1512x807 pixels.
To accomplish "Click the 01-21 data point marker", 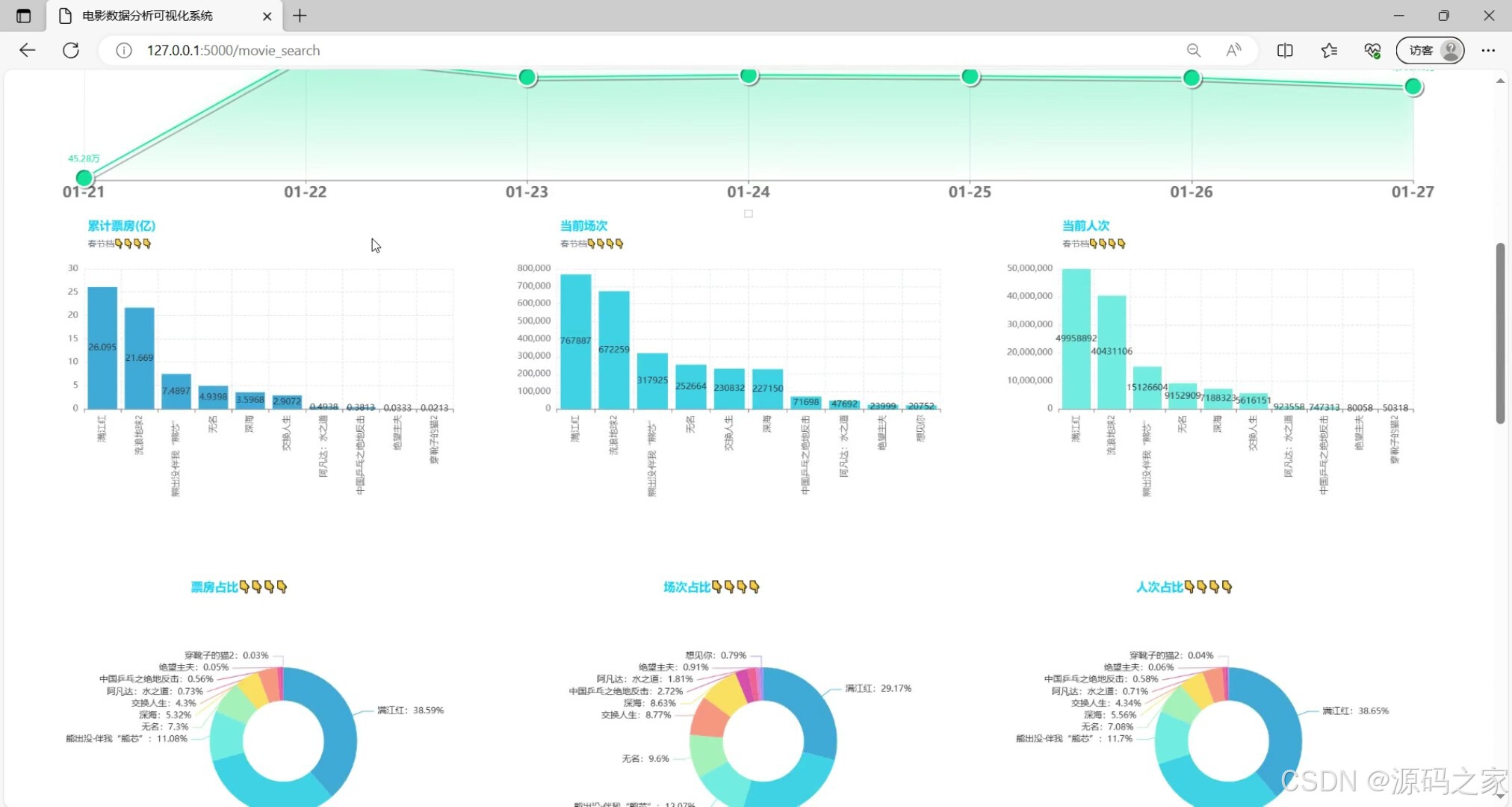I will pyautogui.click(x=84, y=178).
